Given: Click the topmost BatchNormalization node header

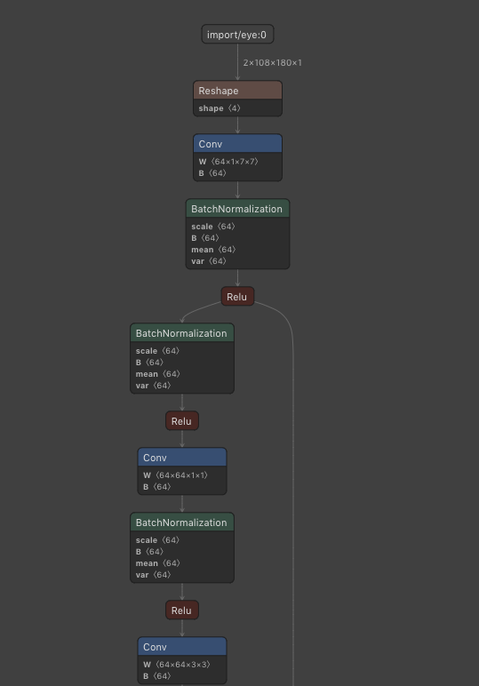Looking at the screenshot, I should tap(238, 208).
